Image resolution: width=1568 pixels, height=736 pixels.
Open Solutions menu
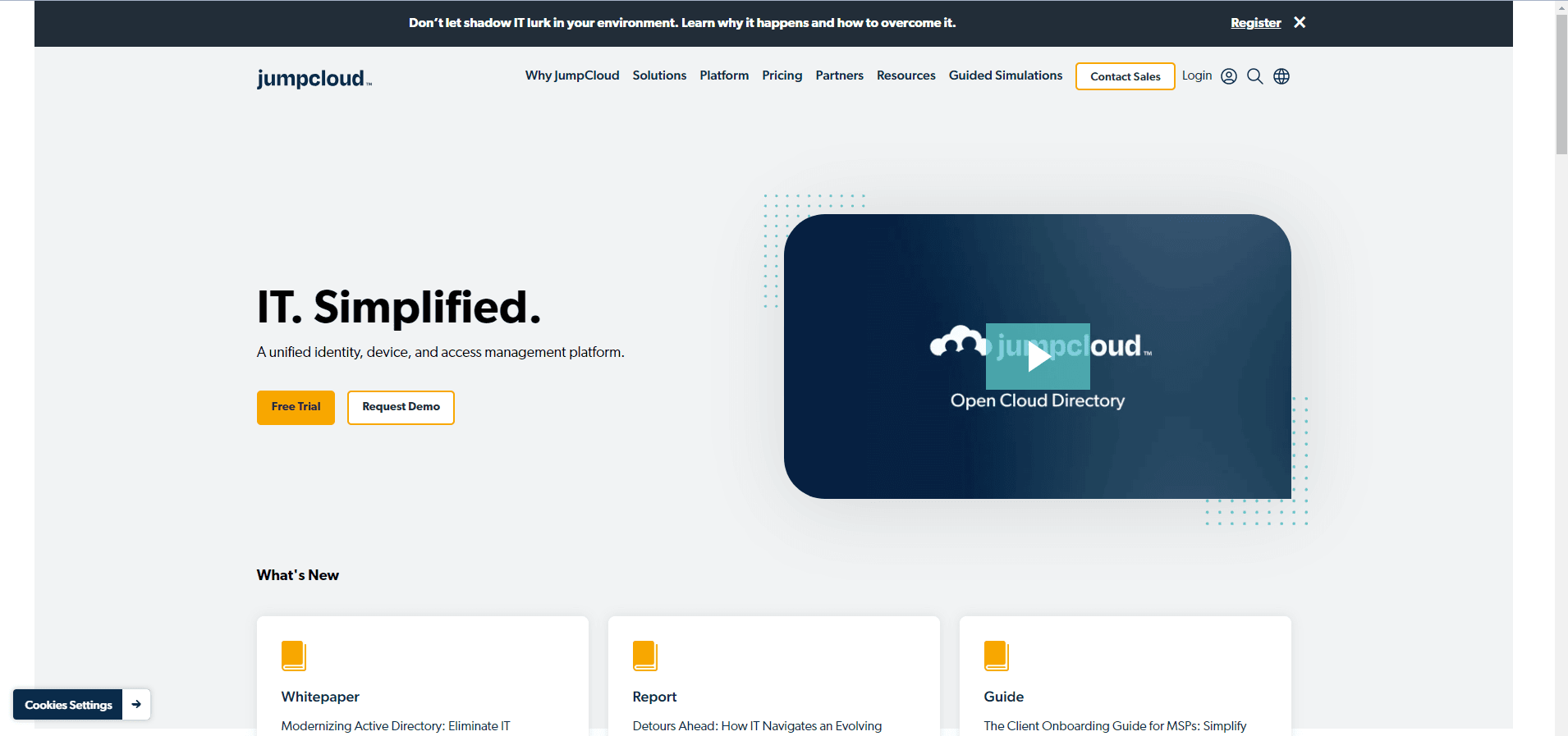pos(659,75)
